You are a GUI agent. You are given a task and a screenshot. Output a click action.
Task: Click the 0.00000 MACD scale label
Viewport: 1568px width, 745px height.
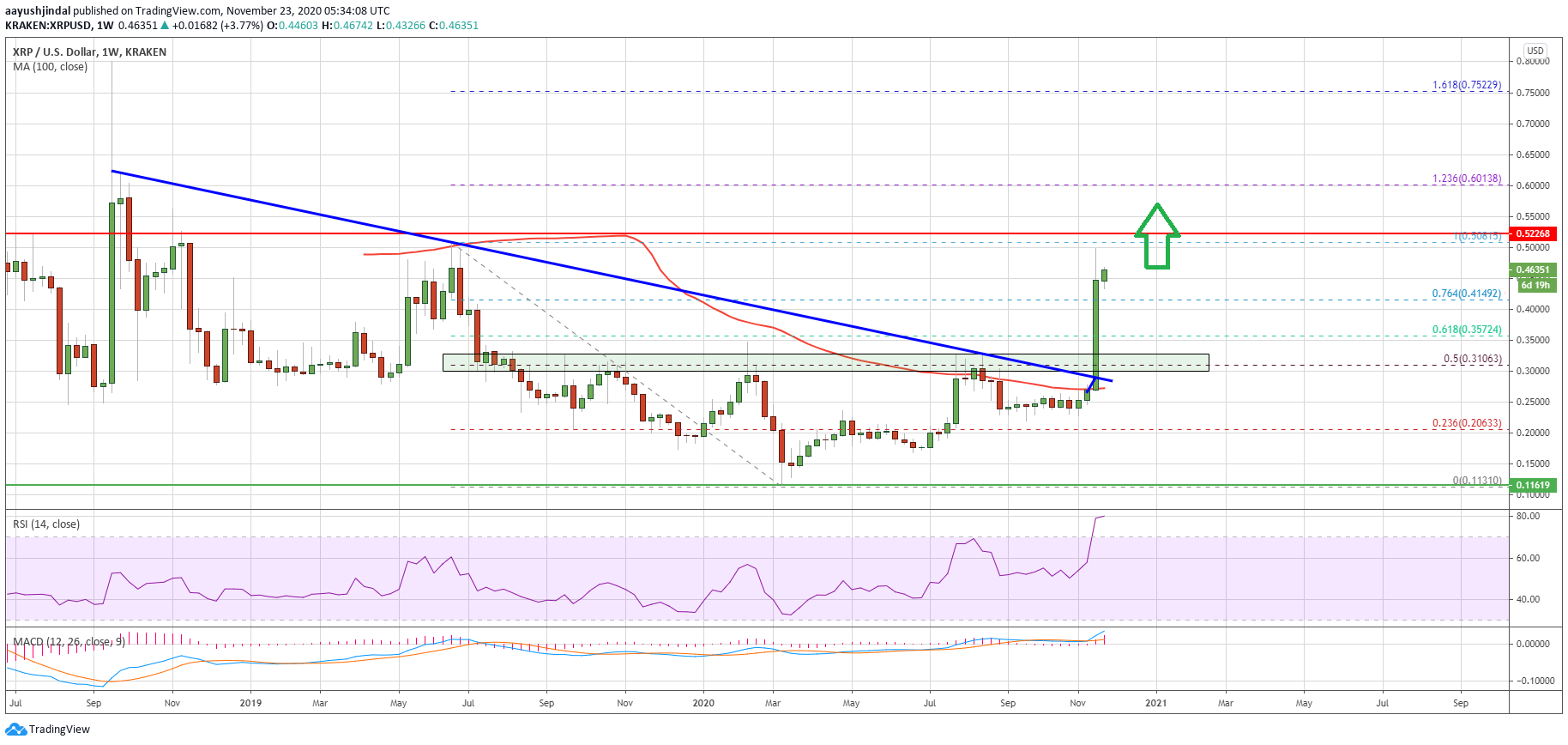(1533, 644)
